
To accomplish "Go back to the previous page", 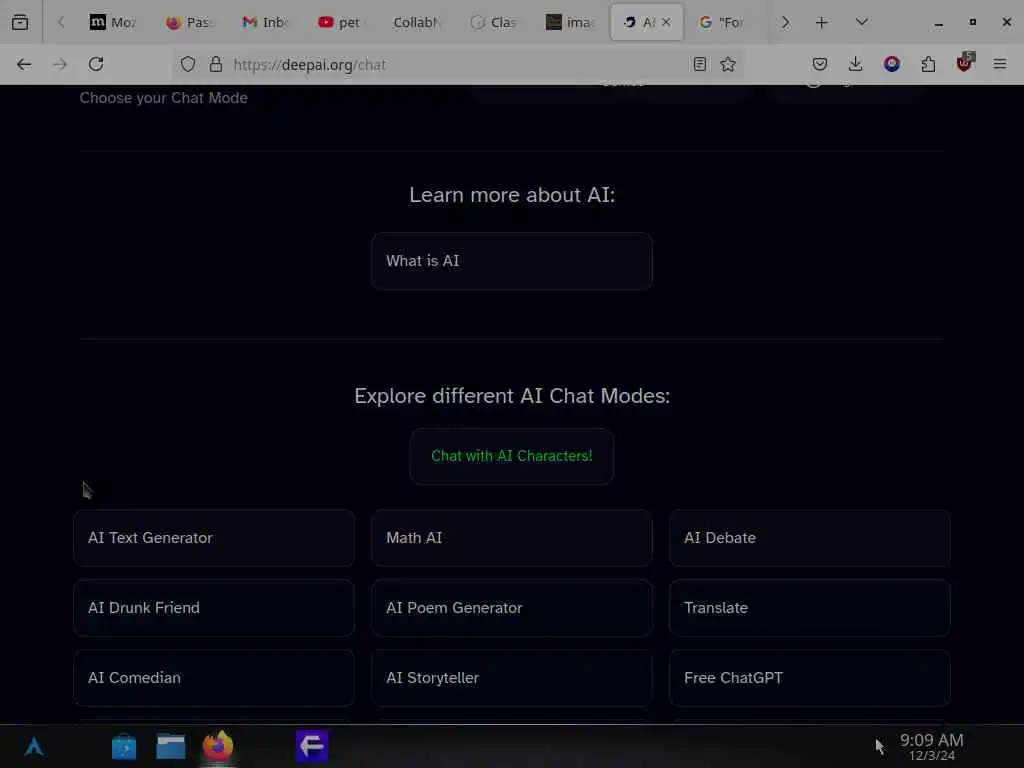I will 24,64.
